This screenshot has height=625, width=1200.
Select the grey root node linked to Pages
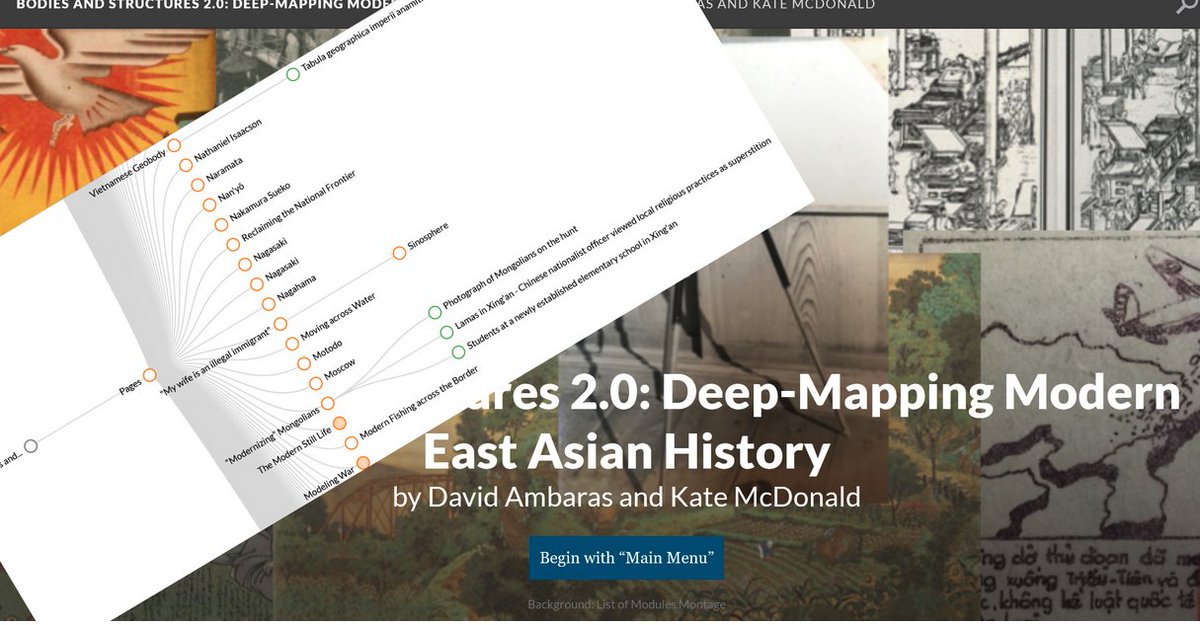coord(31,446)
